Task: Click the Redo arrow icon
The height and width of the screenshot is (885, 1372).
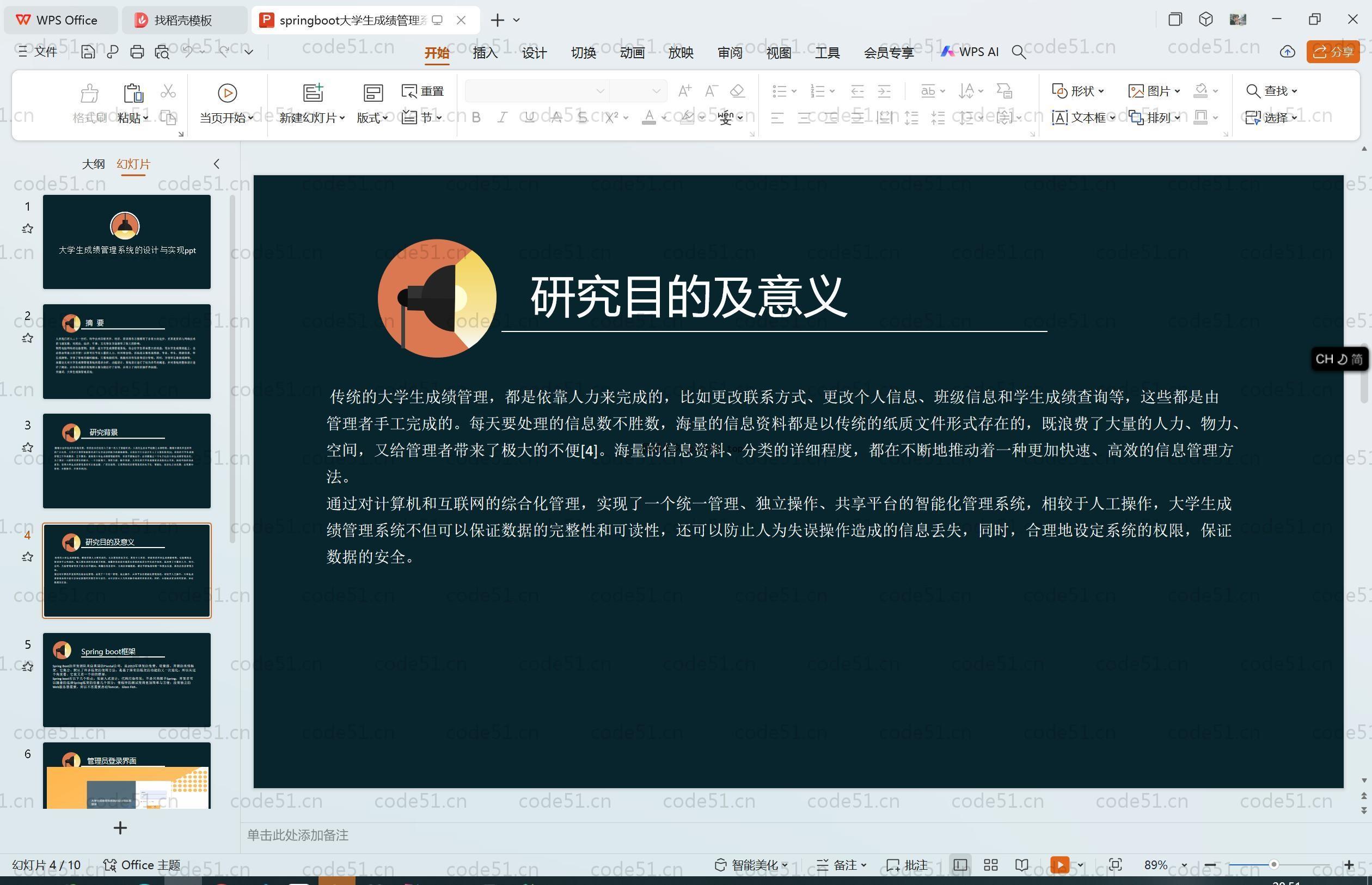Action: coord(225,52)
